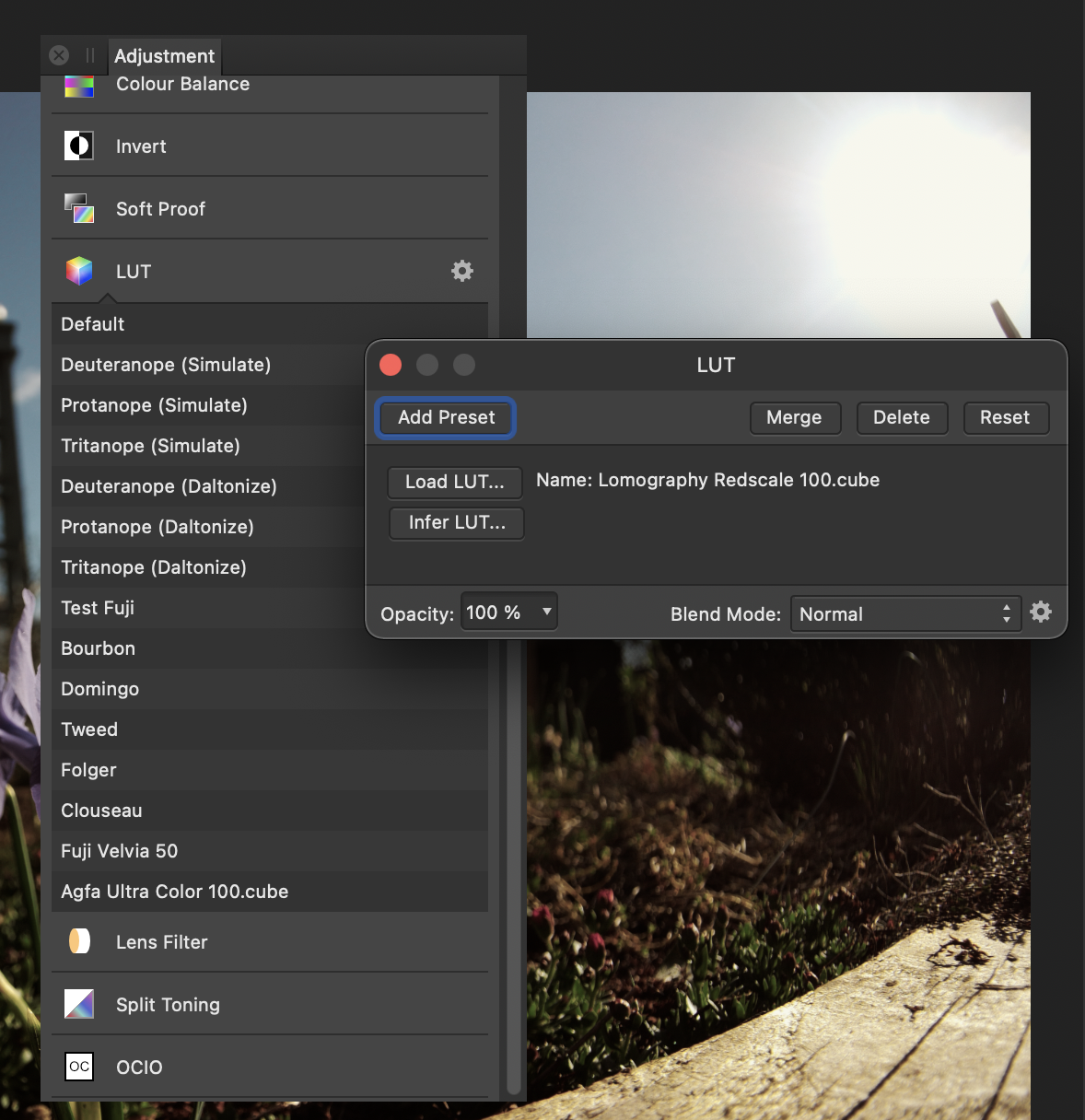Image resolution: width=1085 pixels, height=1120 pixels.
Task: Click the Adjustment panel vertical scrollbar
Action: pyautogui.click(x=515, y=866)
